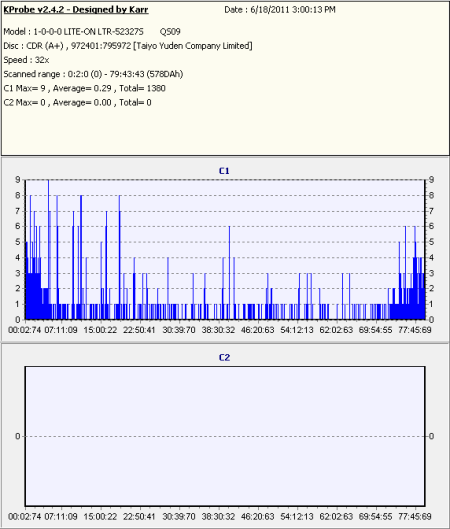
Task: Click the KProbe v2.4.2 title heading
Action: (76, 10)
